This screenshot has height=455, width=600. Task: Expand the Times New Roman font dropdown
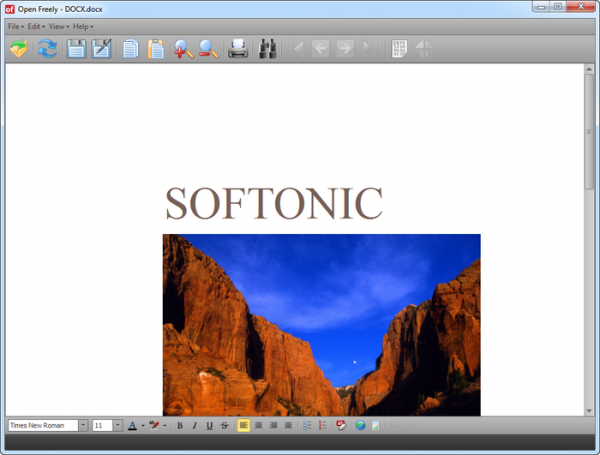coord(83,426)
